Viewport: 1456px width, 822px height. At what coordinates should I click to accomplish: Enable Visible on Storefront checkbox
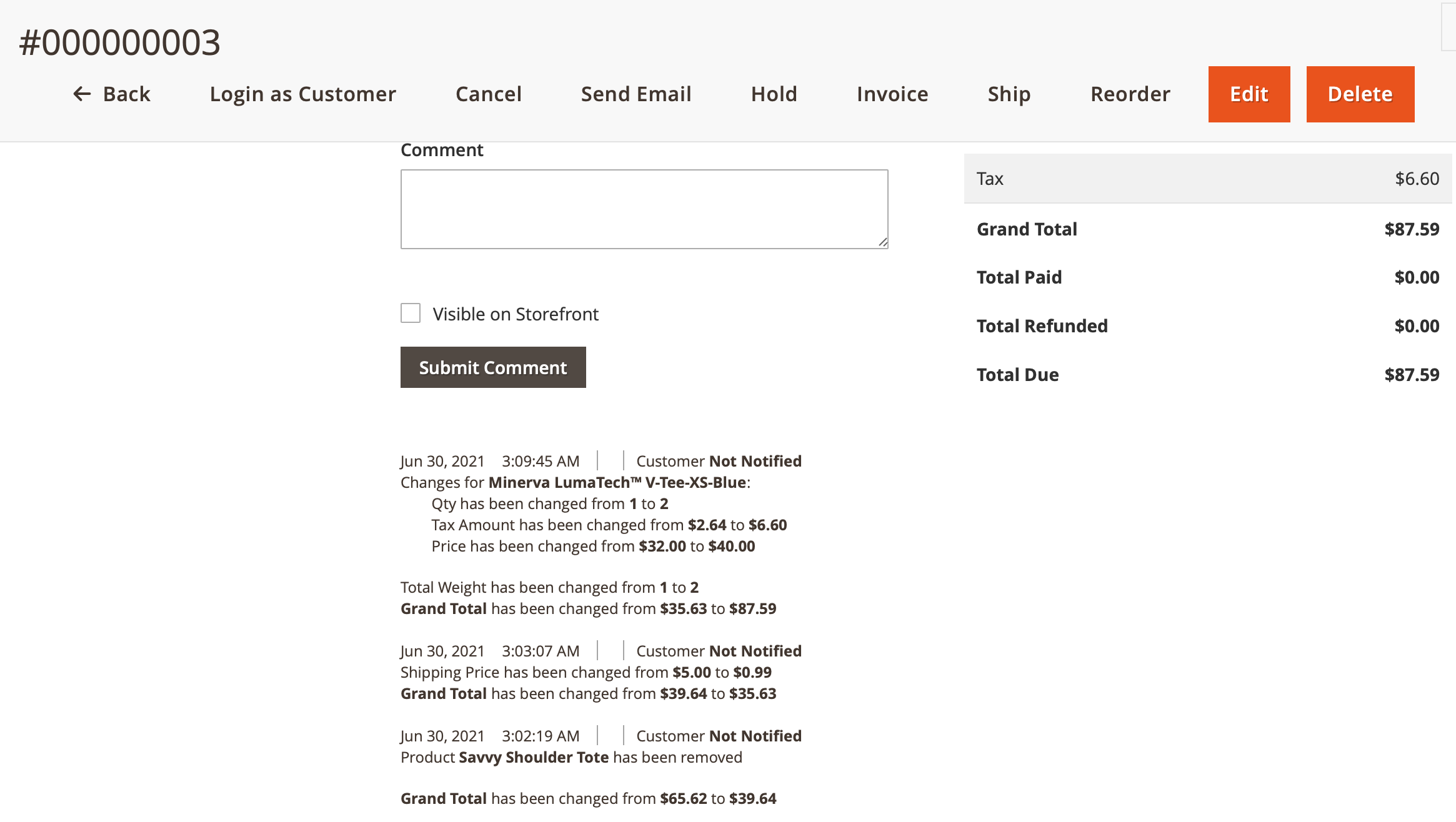[x=411, y=313]
